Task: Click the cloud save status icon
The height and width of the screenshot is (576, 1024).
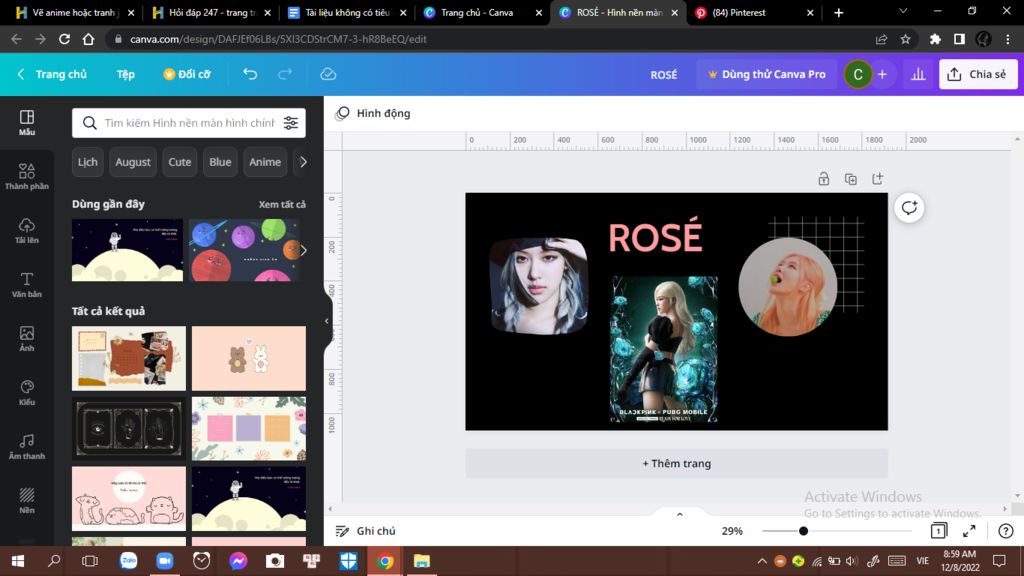Action: pos(328,74)
